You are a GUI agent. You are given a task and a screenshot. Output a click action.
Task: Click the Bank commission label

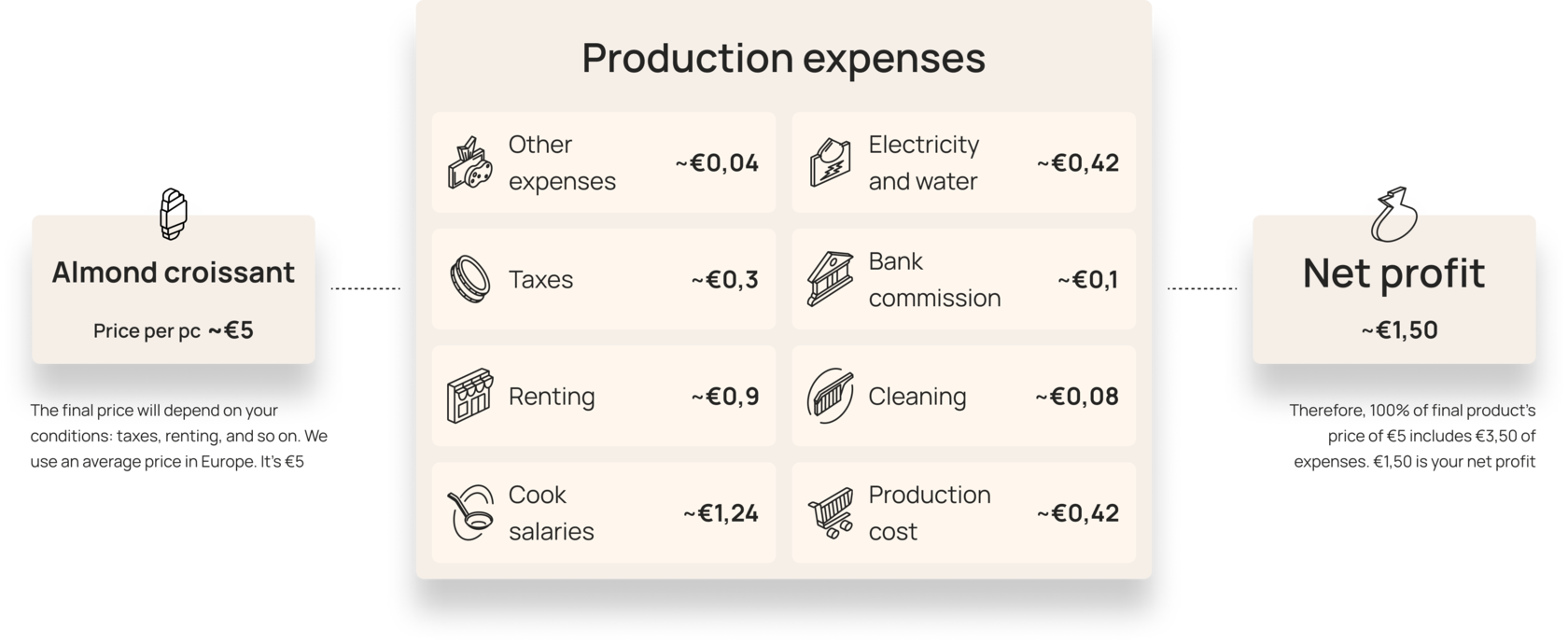click(934, 279)
